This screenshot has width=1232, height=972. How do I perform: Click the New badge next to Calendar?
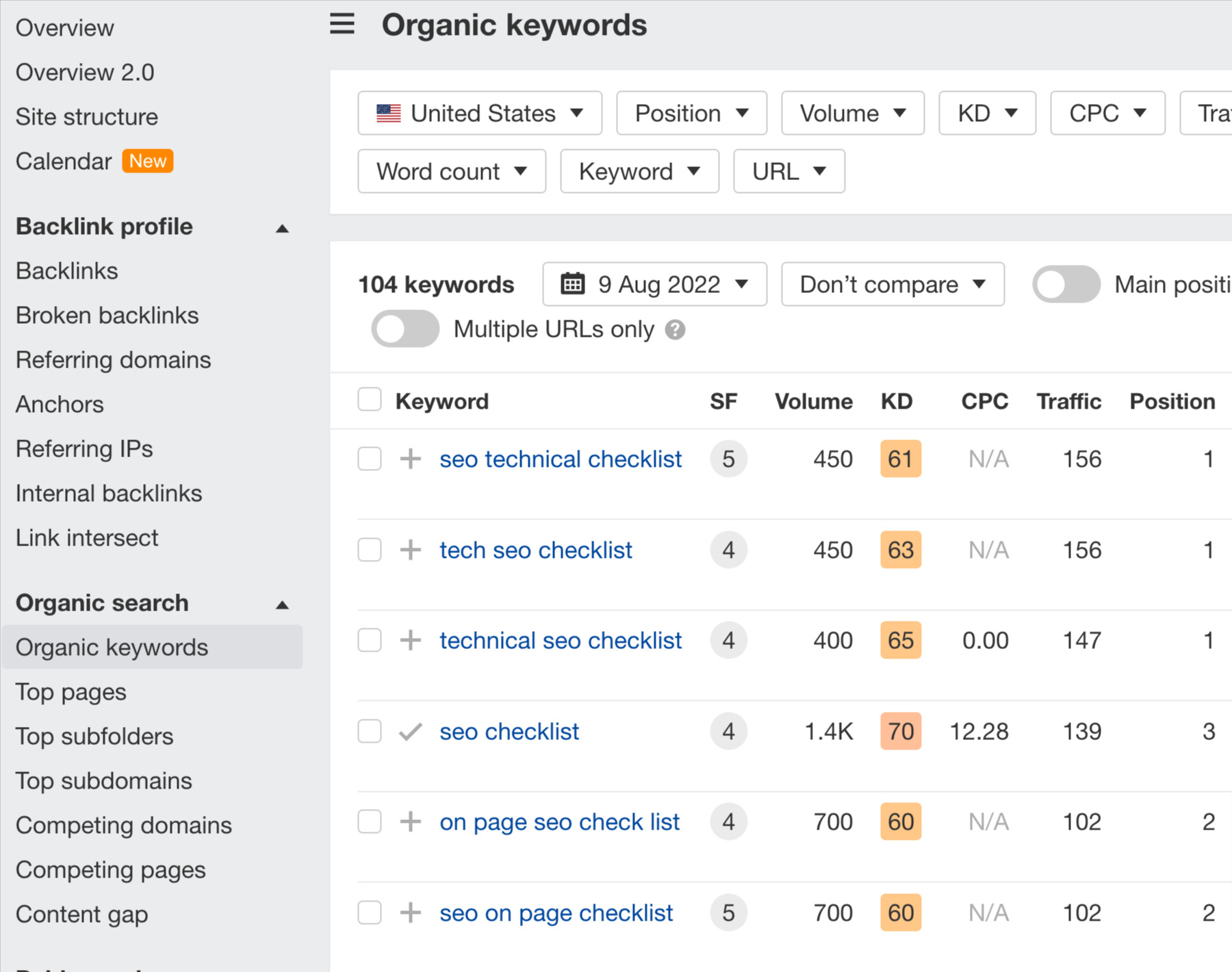coord(147,161)
